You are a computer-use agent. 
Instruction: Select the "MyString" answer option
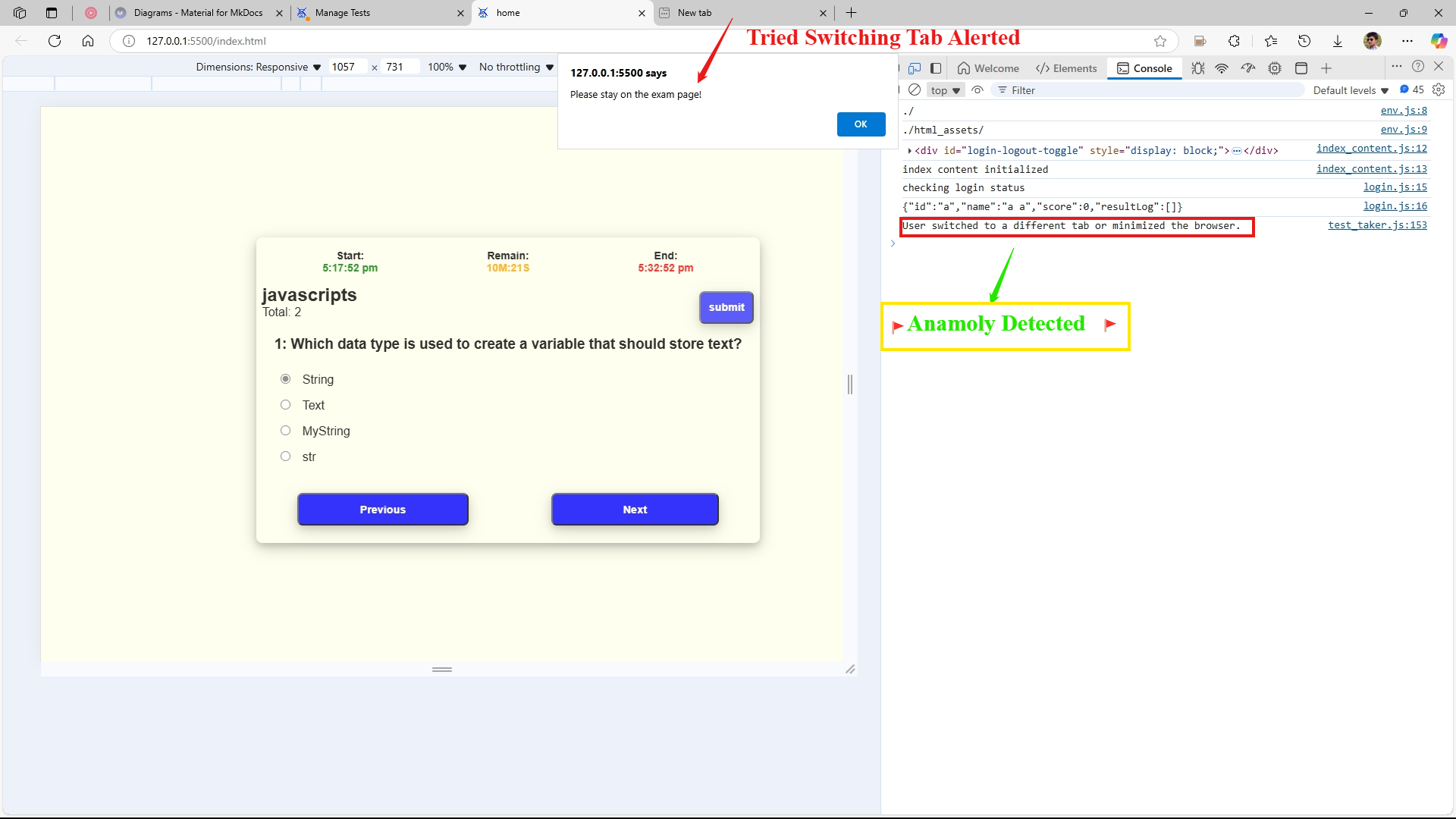point(286,431)
